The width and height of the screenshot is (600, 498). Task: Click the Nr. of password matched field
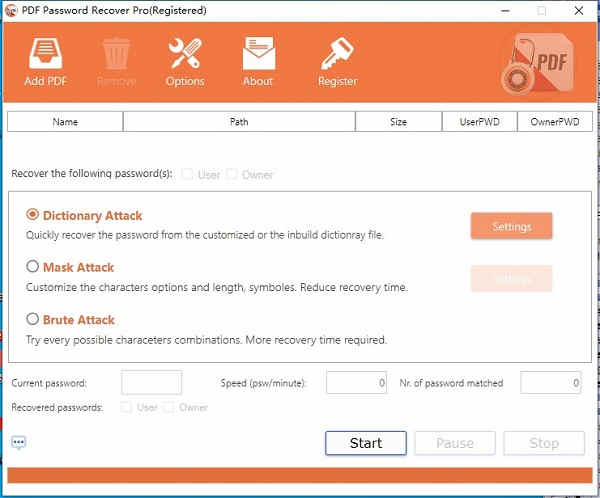tap(551, 382)
